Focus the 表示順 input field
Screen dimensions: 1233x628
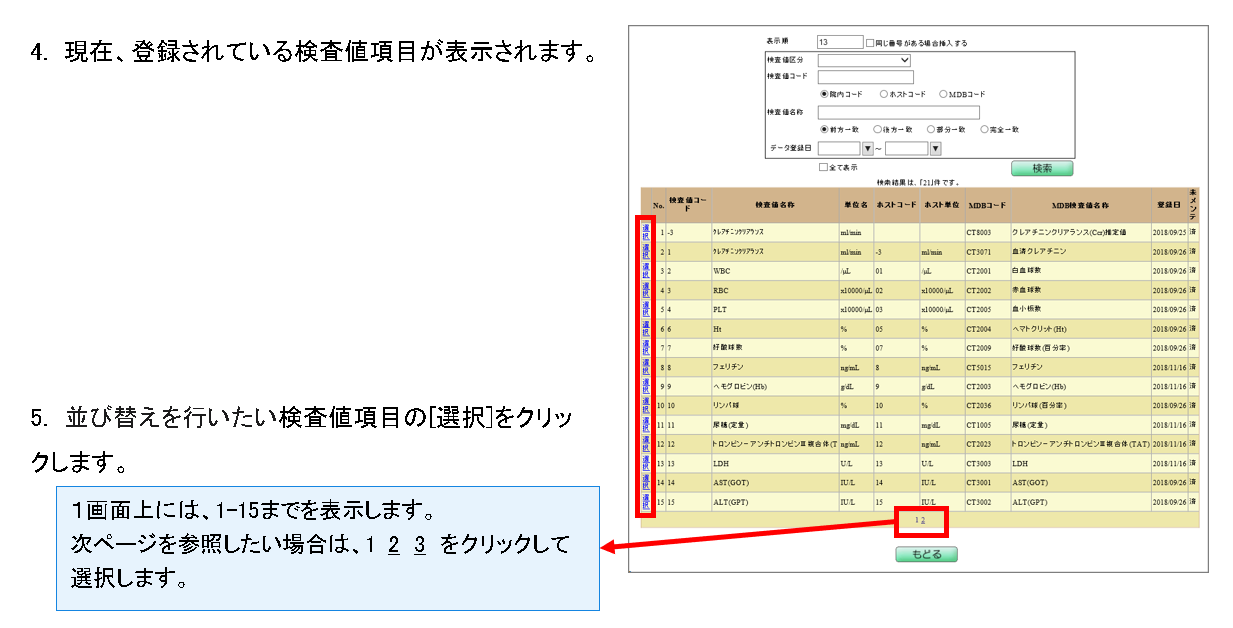point(839,42)
